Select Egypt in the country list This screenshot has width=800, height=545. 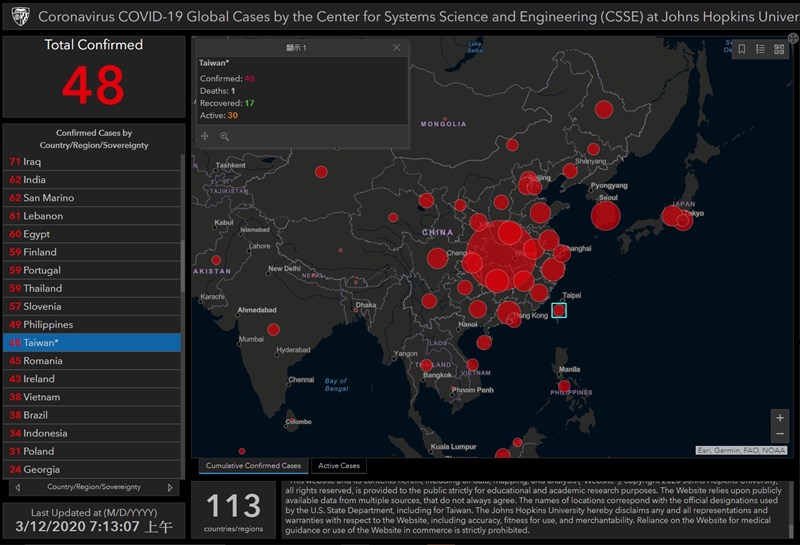pos(92,234)
